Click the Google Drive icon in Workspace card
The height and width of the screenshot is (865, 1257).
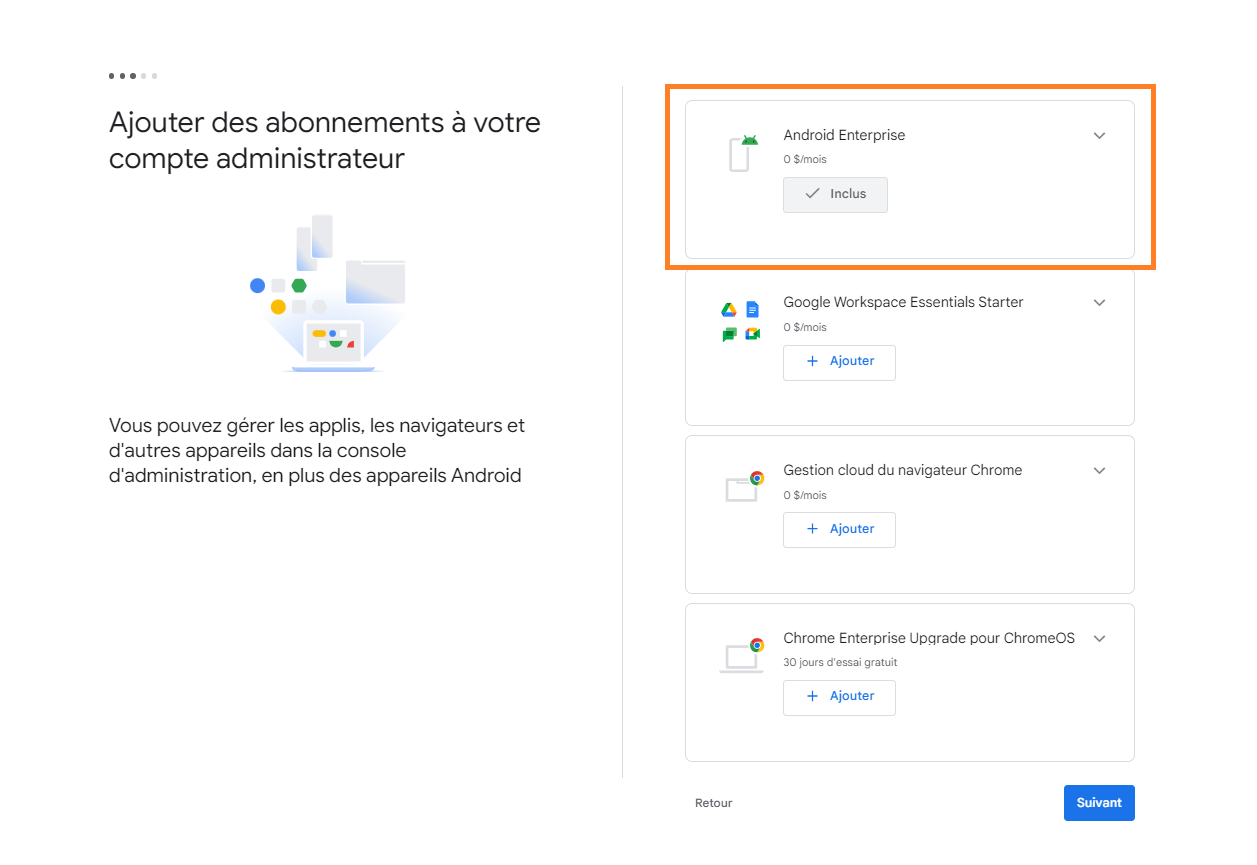pos(729,310)
